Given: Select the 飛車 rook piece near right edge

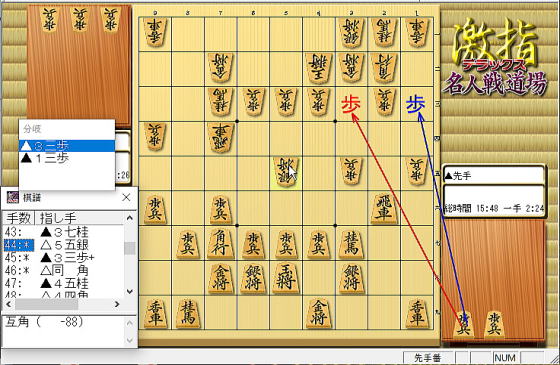Looking at the screenshot, I should 384,208.
